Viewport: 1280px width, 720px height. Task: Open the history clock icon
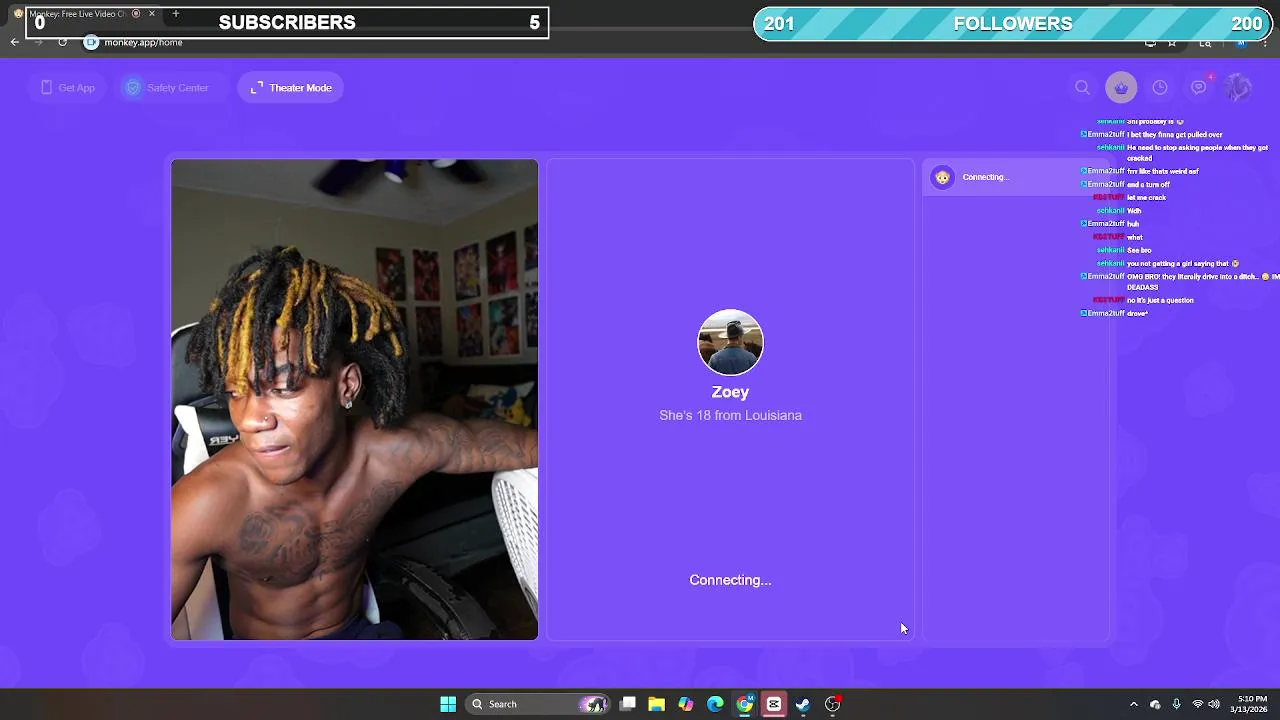[x=1160, y=88]
